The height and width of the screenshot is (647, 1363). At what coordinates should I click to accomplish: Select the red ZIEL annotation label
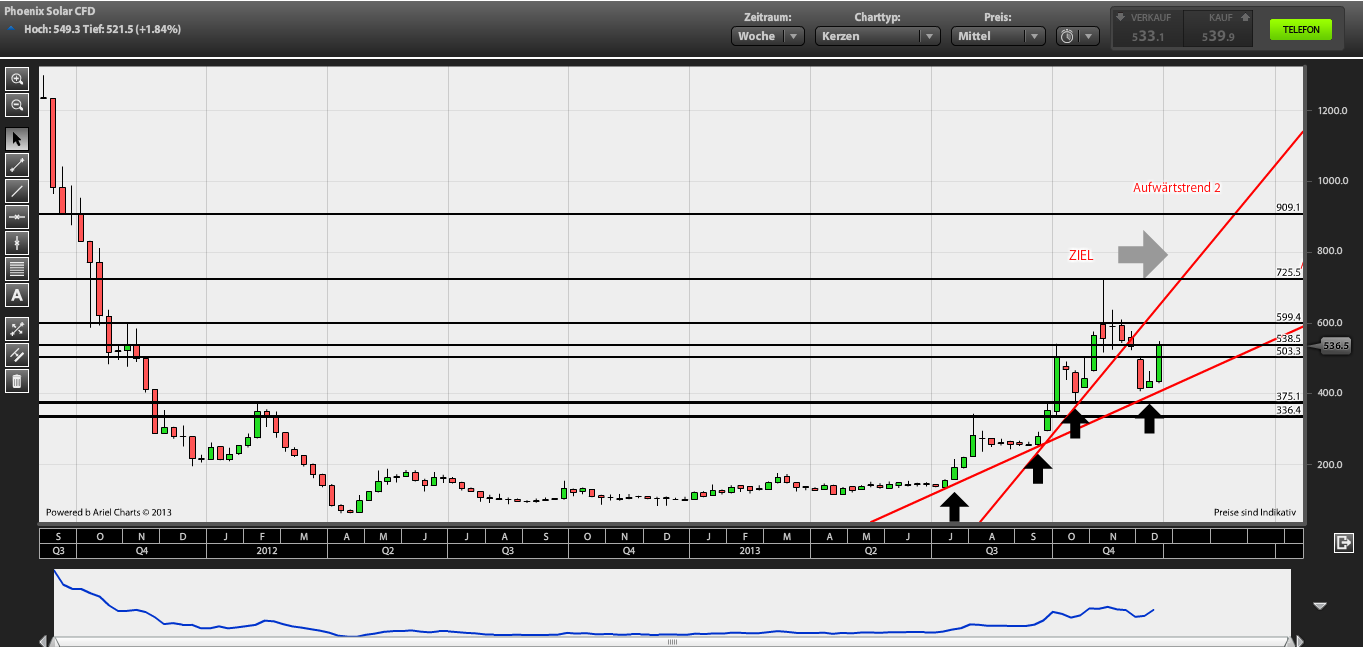pos(1081,256)
